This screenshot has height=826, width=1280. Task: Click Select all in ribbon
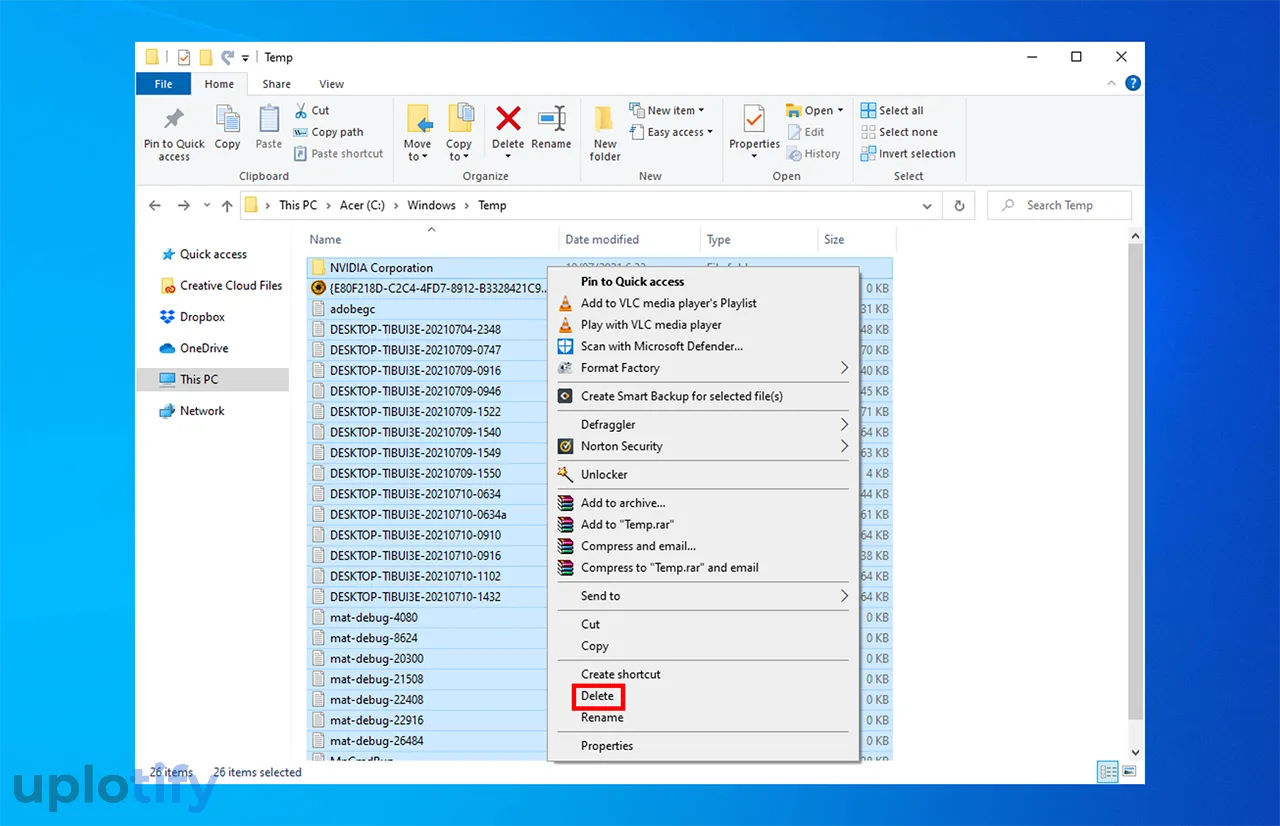(x=893, y=110)
